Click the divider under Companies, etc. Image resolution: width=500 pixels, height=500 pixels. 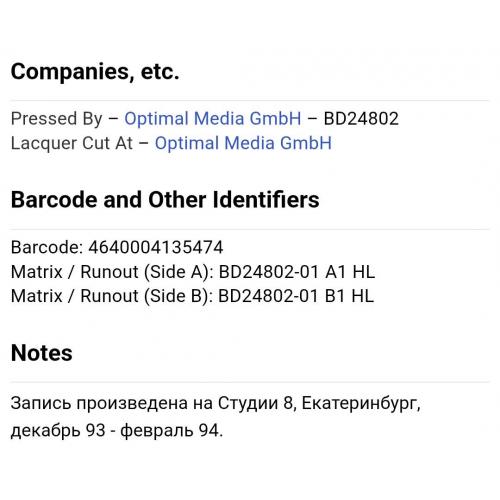pyautogui.click(x=250, y=100)
